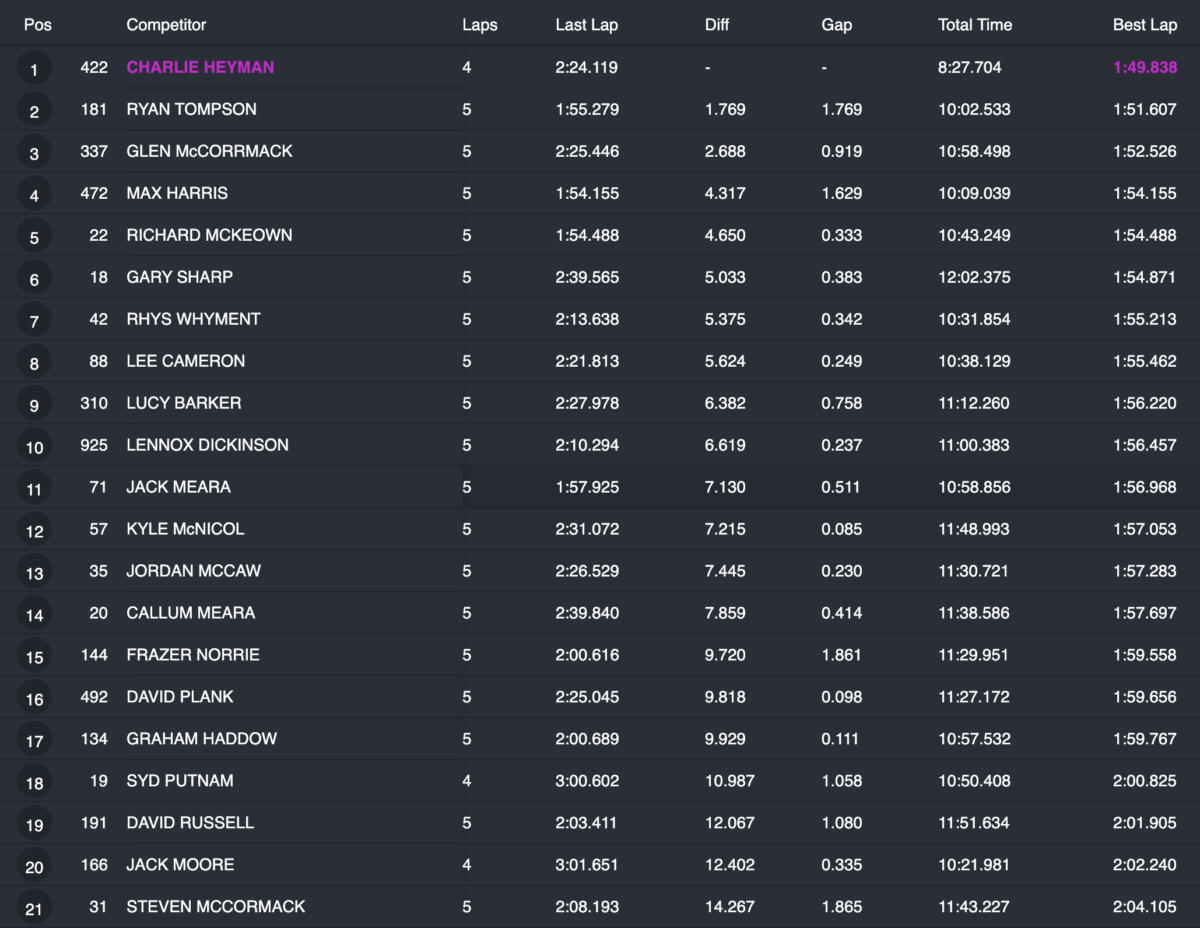Image resolution: width=1200 pixels, height=928 pixels.
Task: Click SYD PUTNAM's last lap 3:00.602
Action: click(x=586, y=781)
